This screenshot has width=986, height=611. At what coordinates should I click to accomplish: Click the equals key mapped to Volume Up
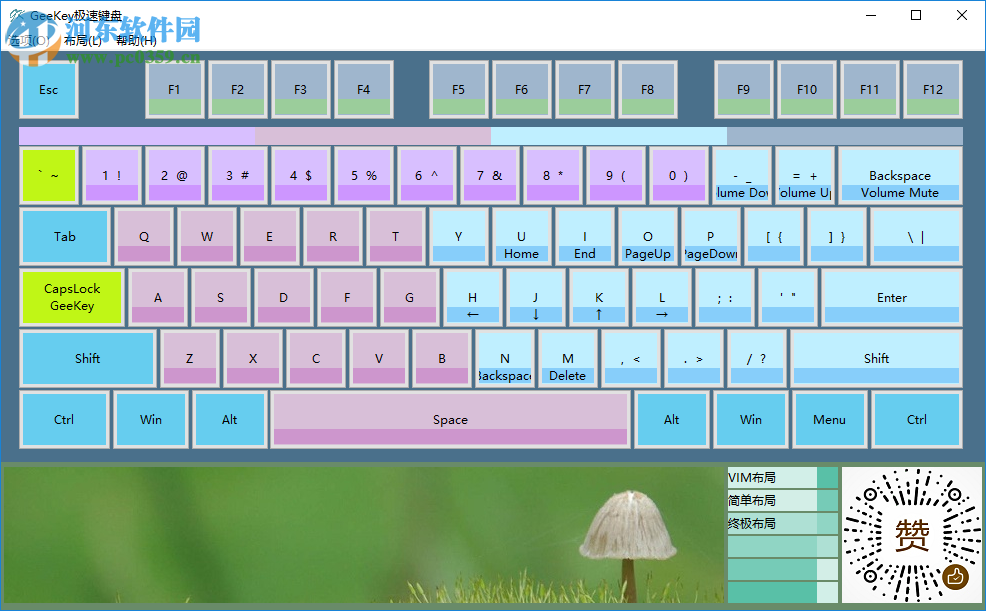click(x=805, y=175)
